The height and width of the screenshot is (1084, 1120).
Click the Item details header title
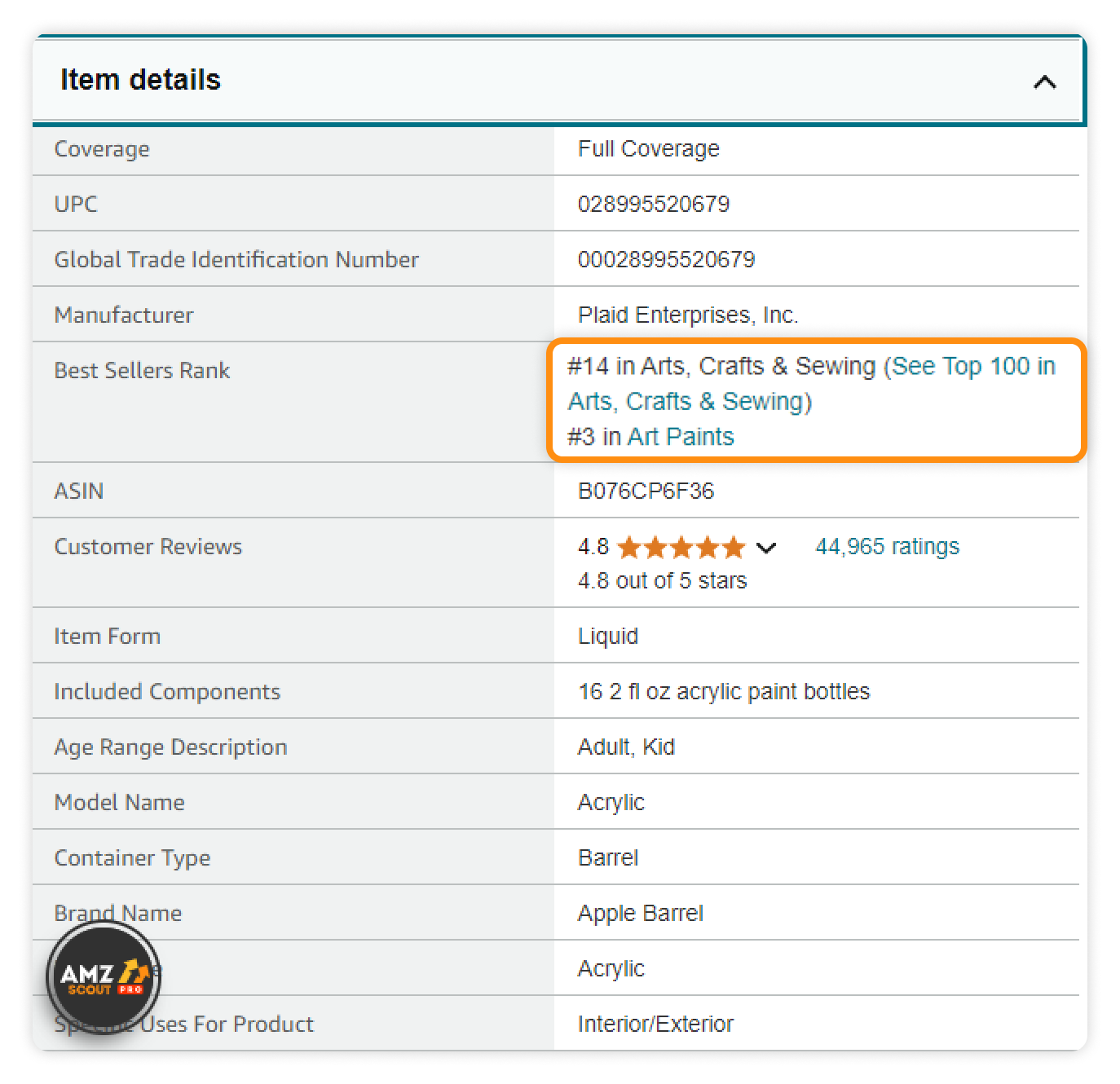tap(140, 79)
